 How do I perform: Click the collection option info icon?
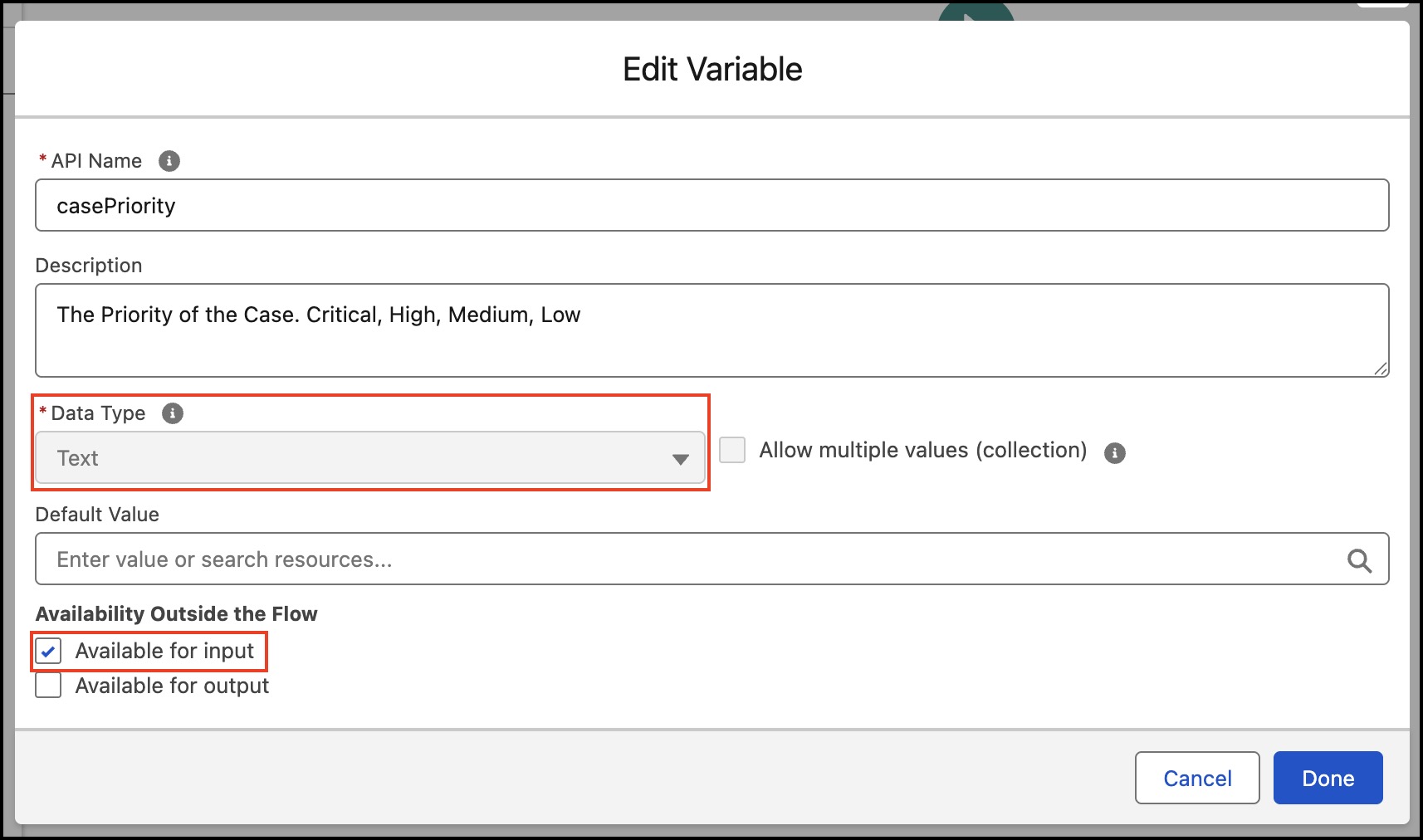coord(1115,453)
